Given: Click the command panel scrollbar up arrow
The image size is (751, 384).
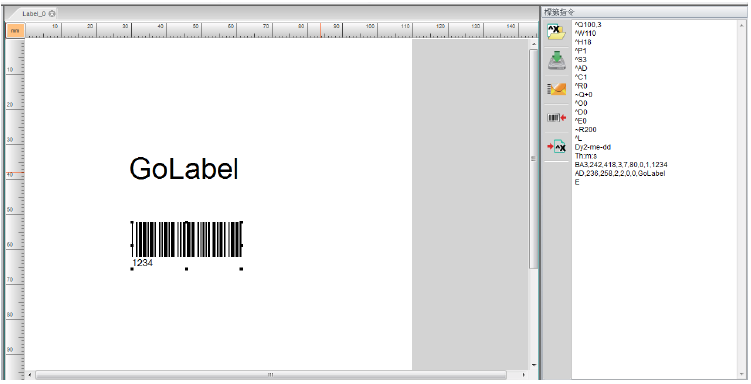Looking at the screenshot, I should point(744,24).
